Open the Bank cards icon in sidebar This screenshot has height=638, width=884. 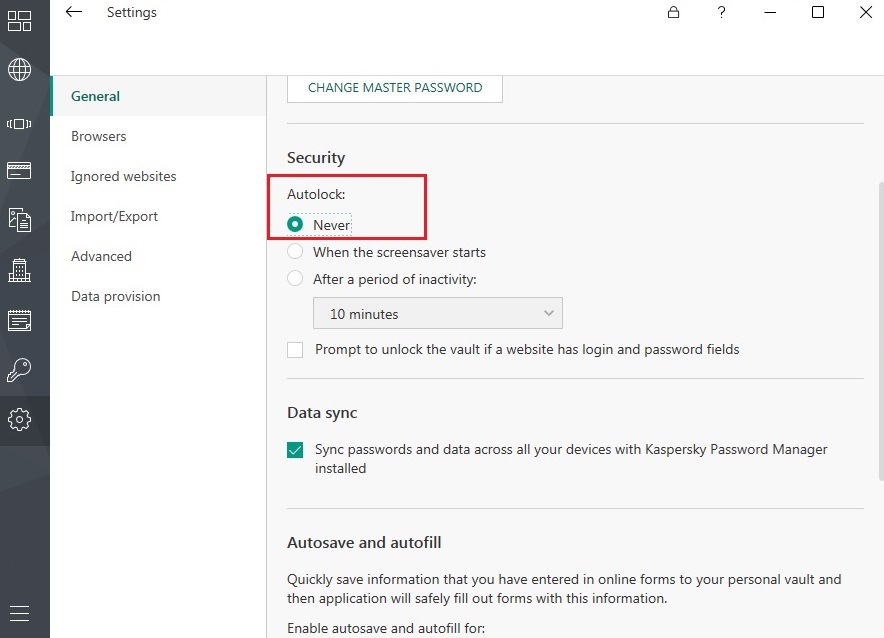point(19,170)
